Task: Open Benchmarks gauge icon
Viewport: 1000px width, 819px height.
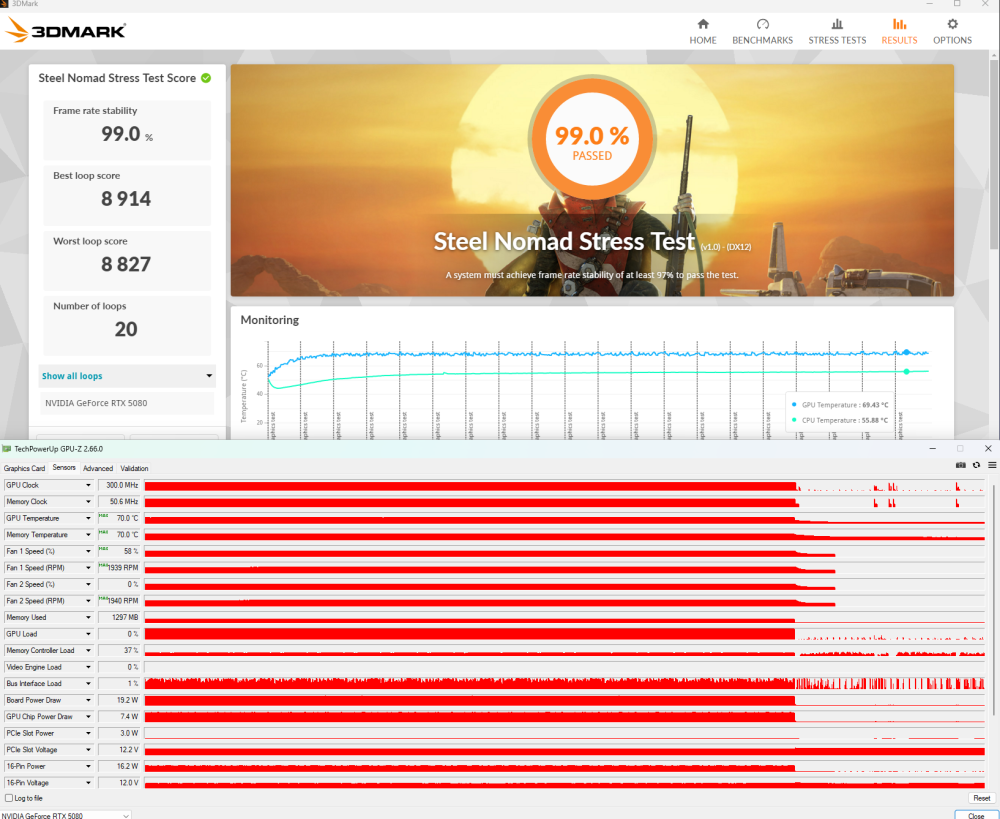Action: pos(762,24)
